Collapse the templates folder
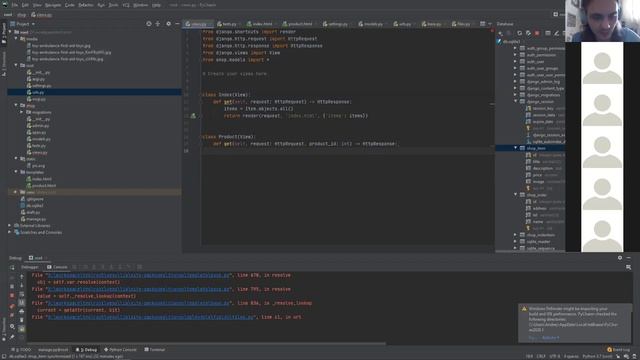Image resolution: width=640 pixels, height=360 pixels. (x=16, y=172)
